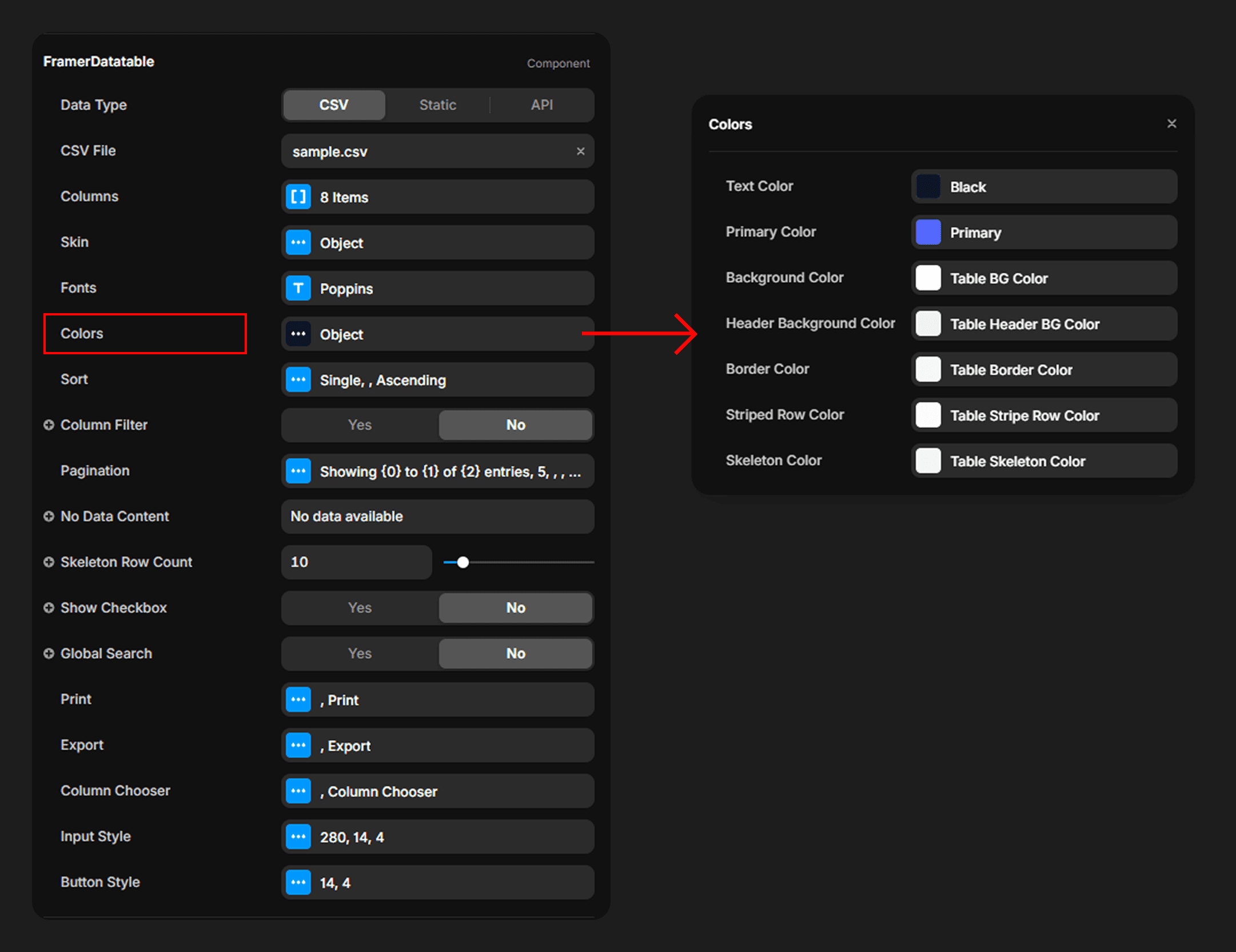Switch Data Type to API
1236x952 pixels.
click(x=541, y=105)
